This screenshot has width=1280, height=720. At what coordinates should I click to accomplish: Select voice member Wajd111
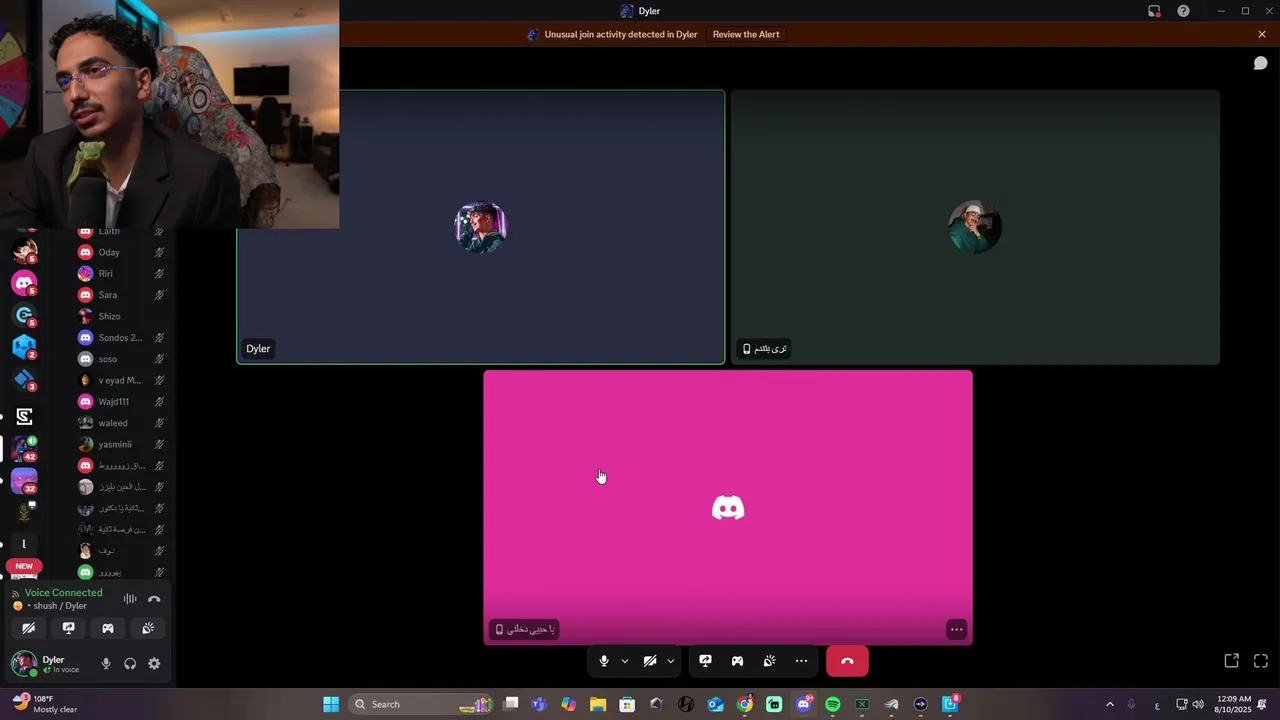121,402
